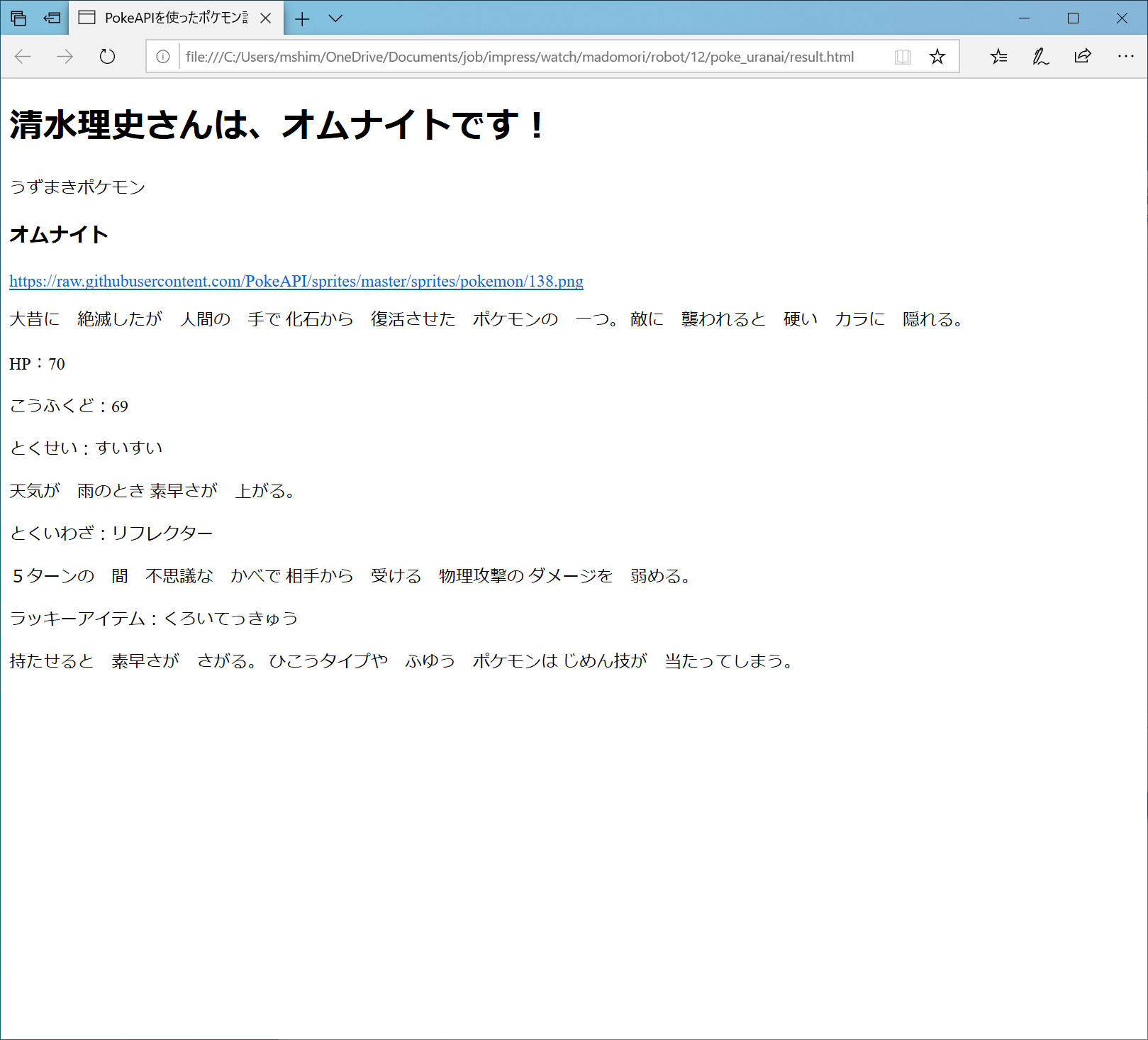Click the text ラッキーアイテム：くろいてっきゅう
The height and width of the screenshot is (1040, 1148).
tap(154, 619)
